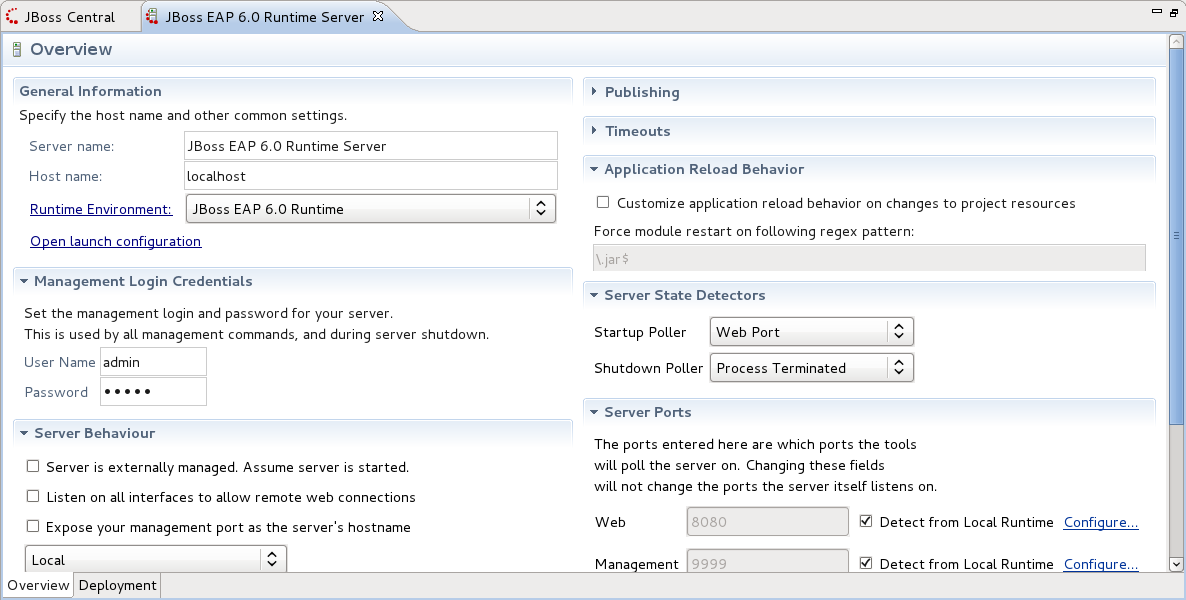The height and width of the screenshot is (600, 1186).
Task: Click the scrollbar down arrow
Action: point(1176,564)
